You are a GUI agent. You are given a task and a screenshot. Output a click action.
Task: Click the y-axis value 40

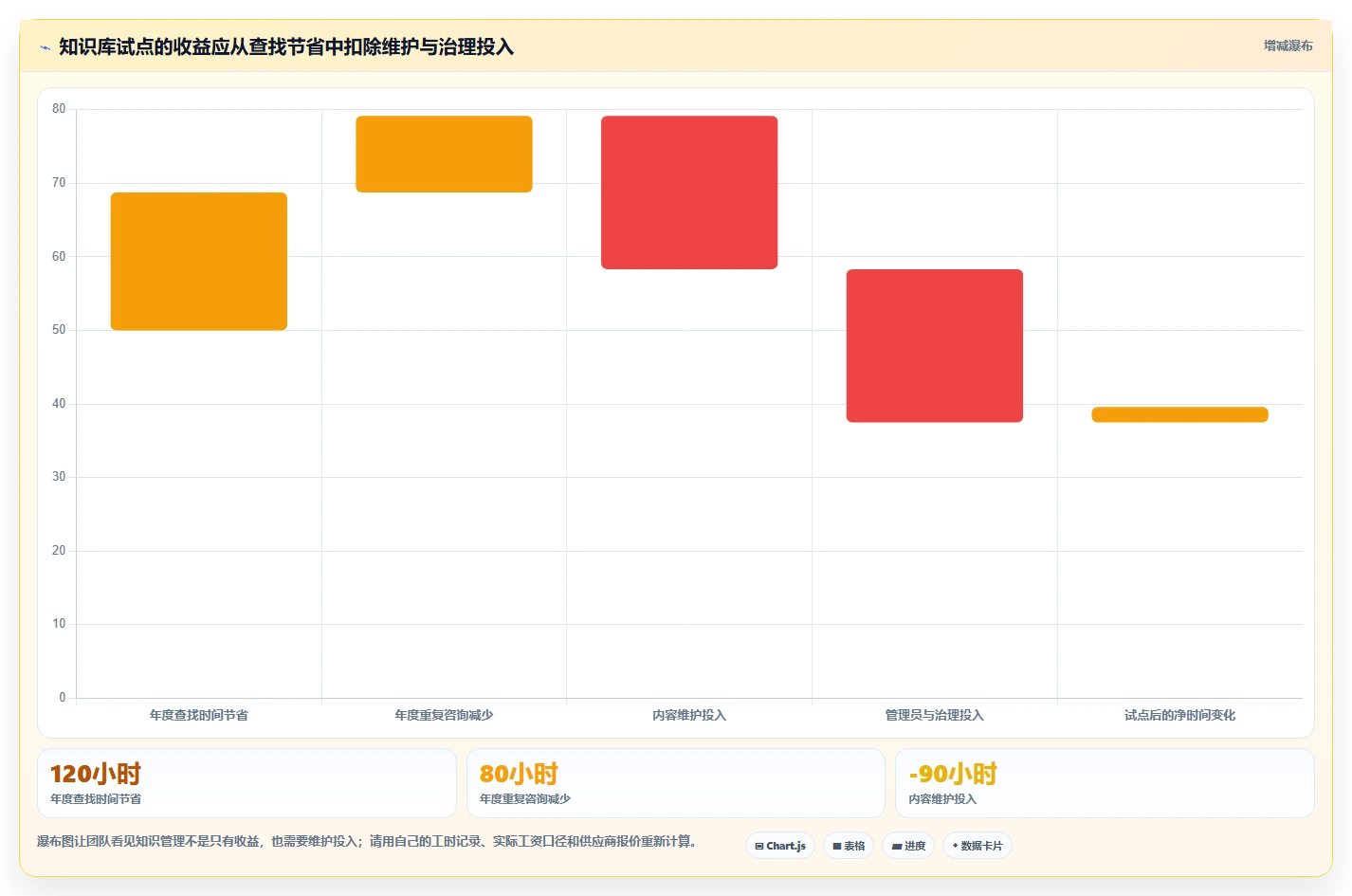[59, 404]
